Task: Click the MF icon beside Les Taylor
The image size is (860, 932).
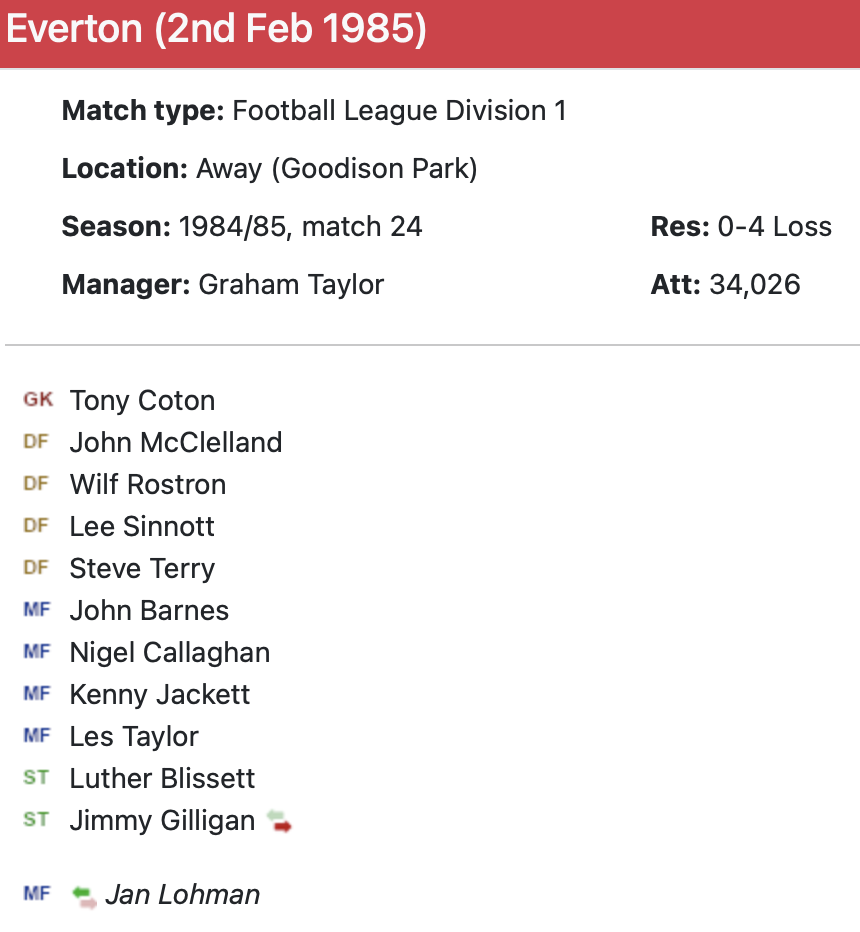Action: click(x=36, y=736)
